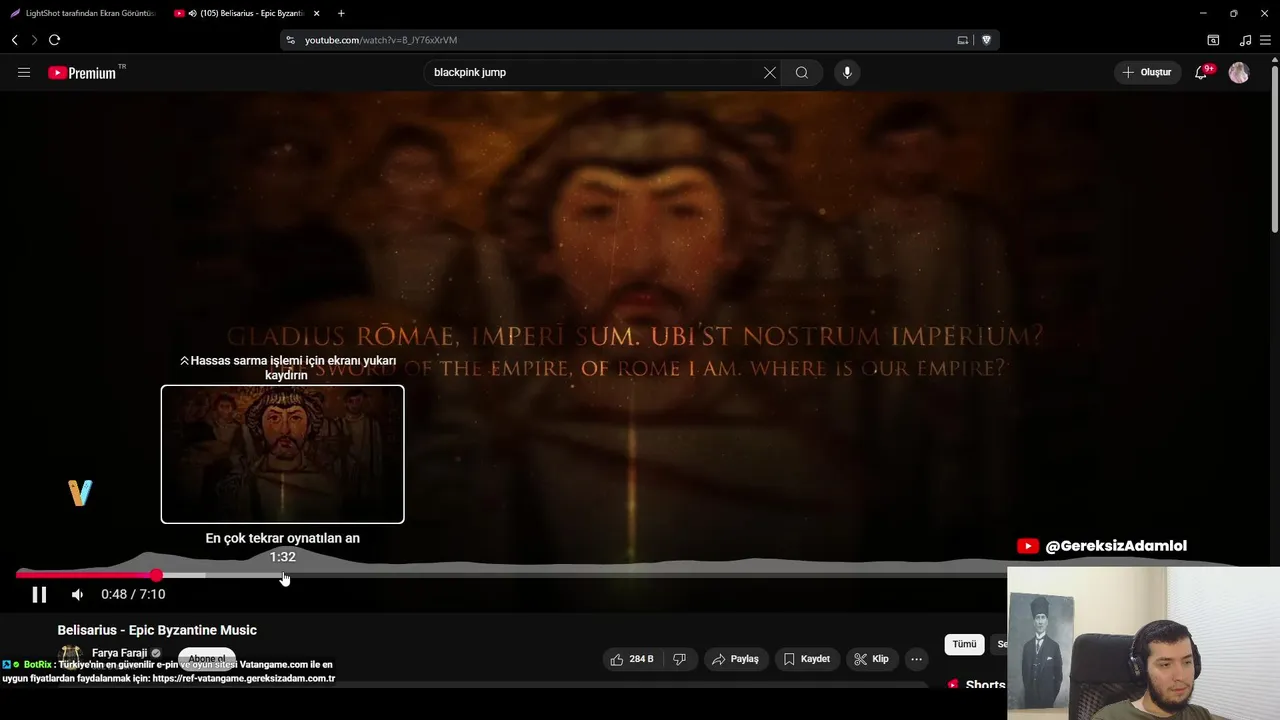The image size is (1280, 720).
Task: Mute tab via speaker icon on tab
Action: pos(193,13)
